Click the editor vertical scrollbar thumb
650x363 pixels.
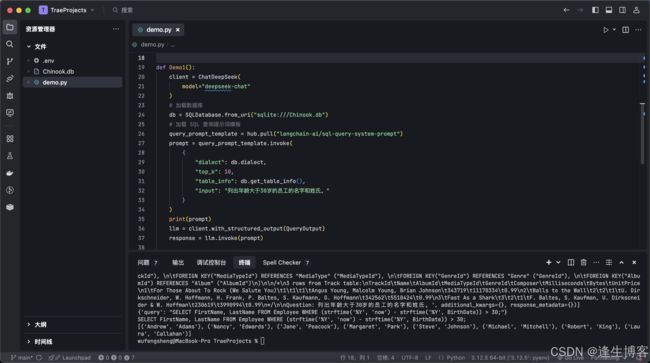tap(642, 133)
